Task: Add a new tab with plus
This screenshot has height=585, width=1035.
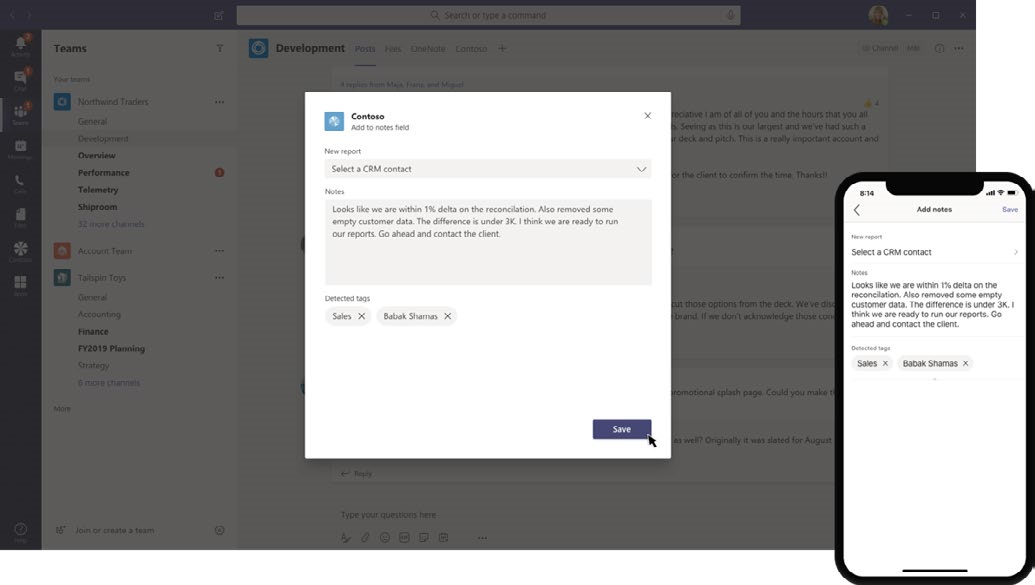Action: [502, 48]
